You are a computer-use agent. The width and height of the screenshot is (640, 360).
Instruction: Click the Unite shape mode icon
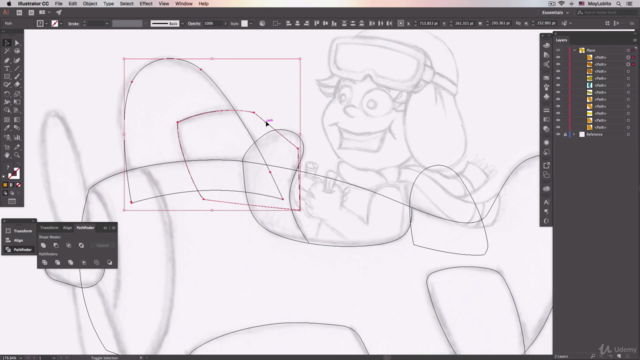coord(43,245)
